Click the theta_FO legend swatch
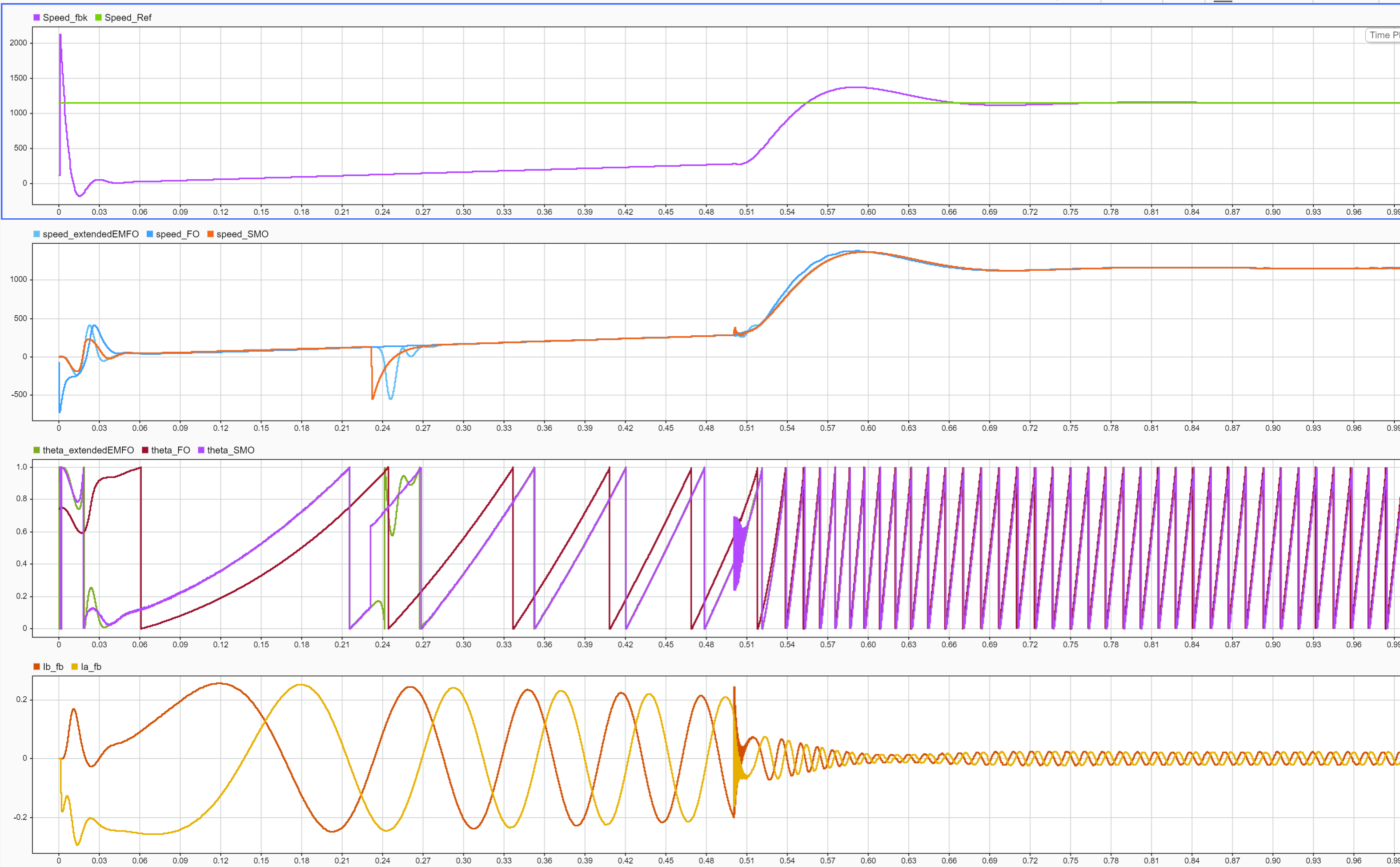 pyautogui.click(x=145, y=450)
